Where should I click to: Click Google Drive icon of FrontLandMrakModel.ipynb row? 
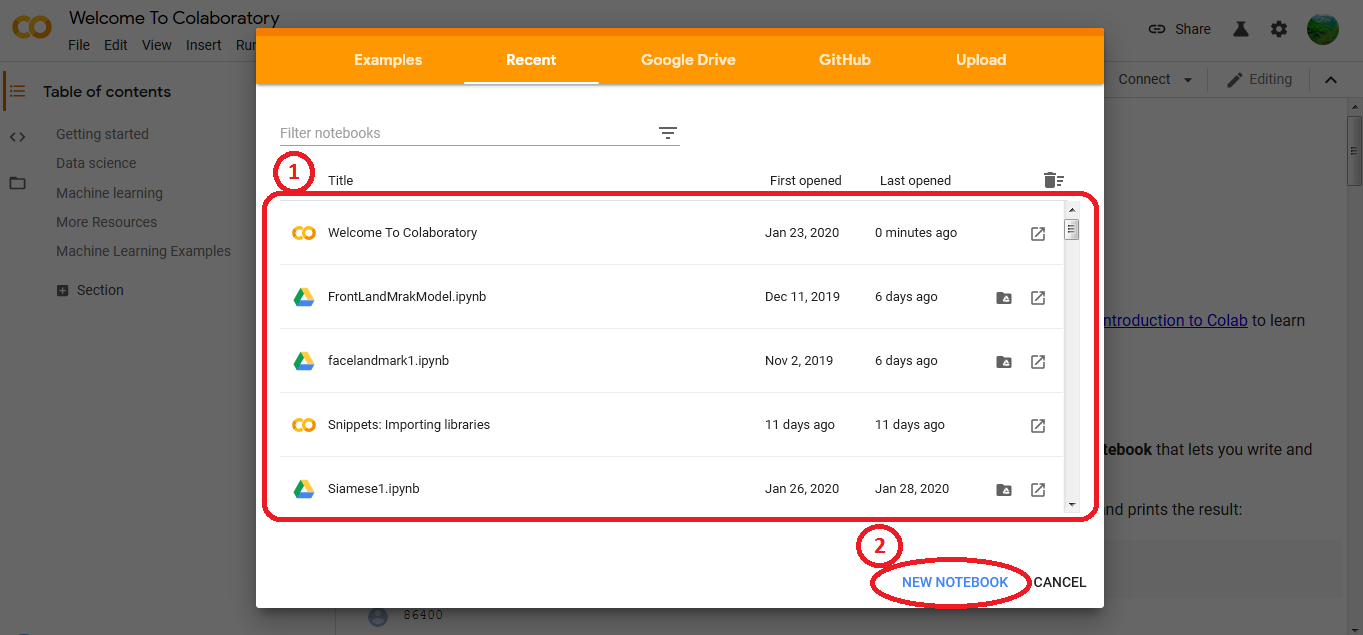[304, 297]
